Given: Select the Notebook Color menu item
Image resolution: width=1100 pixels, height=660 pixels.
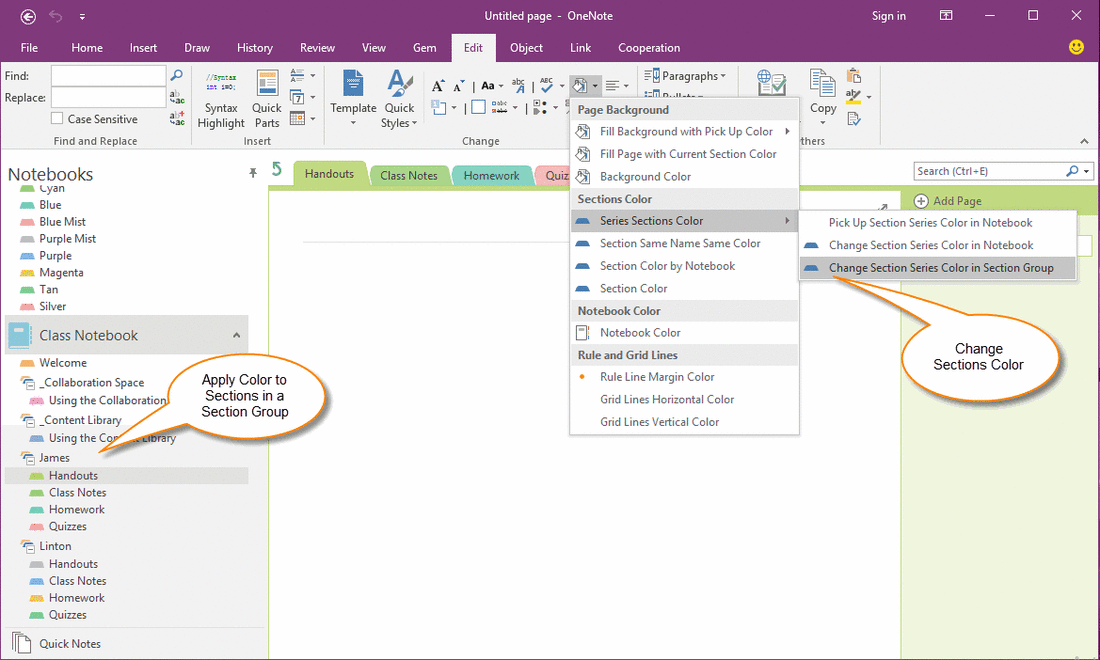Looking at the screenshot, I should pyautogui.click(x=685, y=333).
